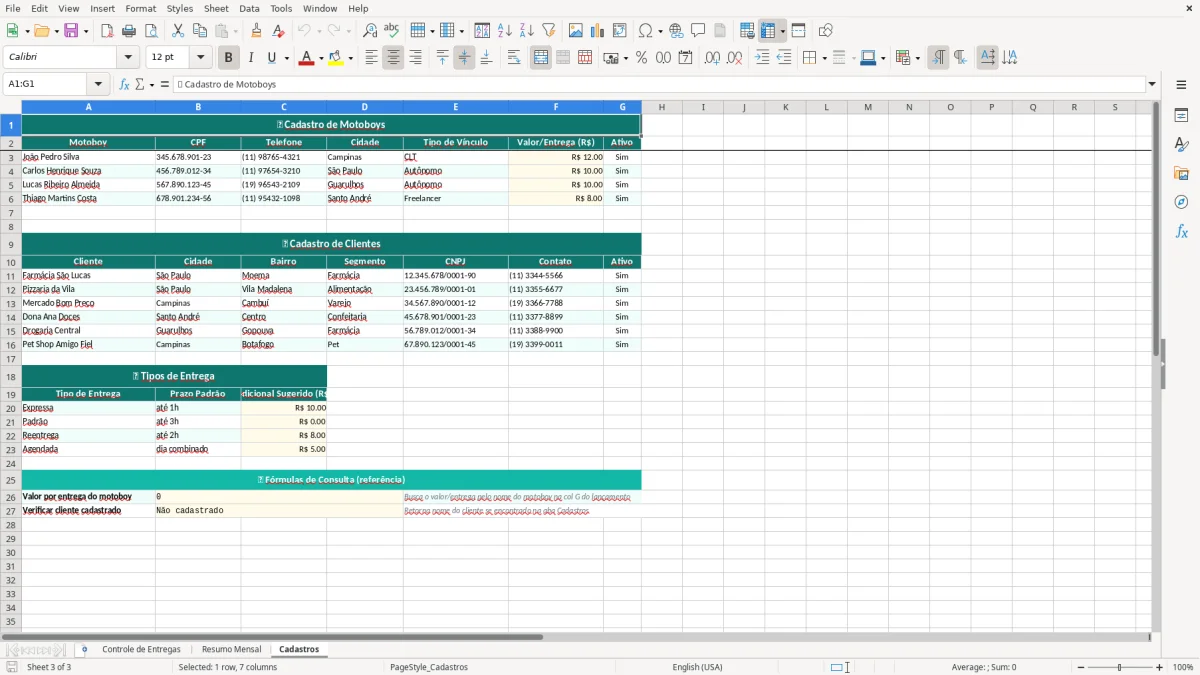1200x675 pixels.
Task: Open the Save button dropdown arrow
Action: click(x=86, y=31)
